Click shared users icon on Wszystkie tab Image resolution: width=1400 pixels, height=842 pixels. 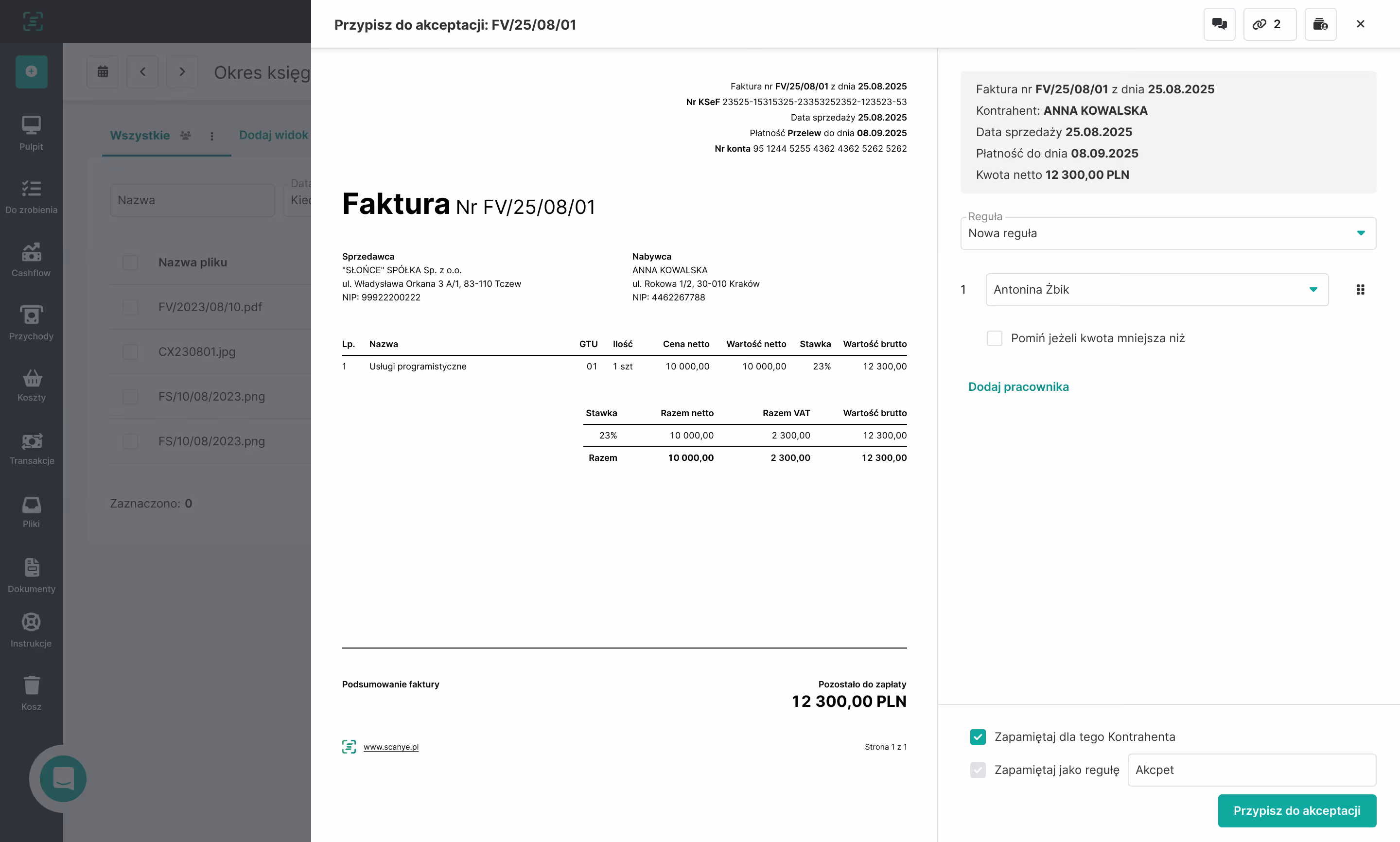[186, 135]
